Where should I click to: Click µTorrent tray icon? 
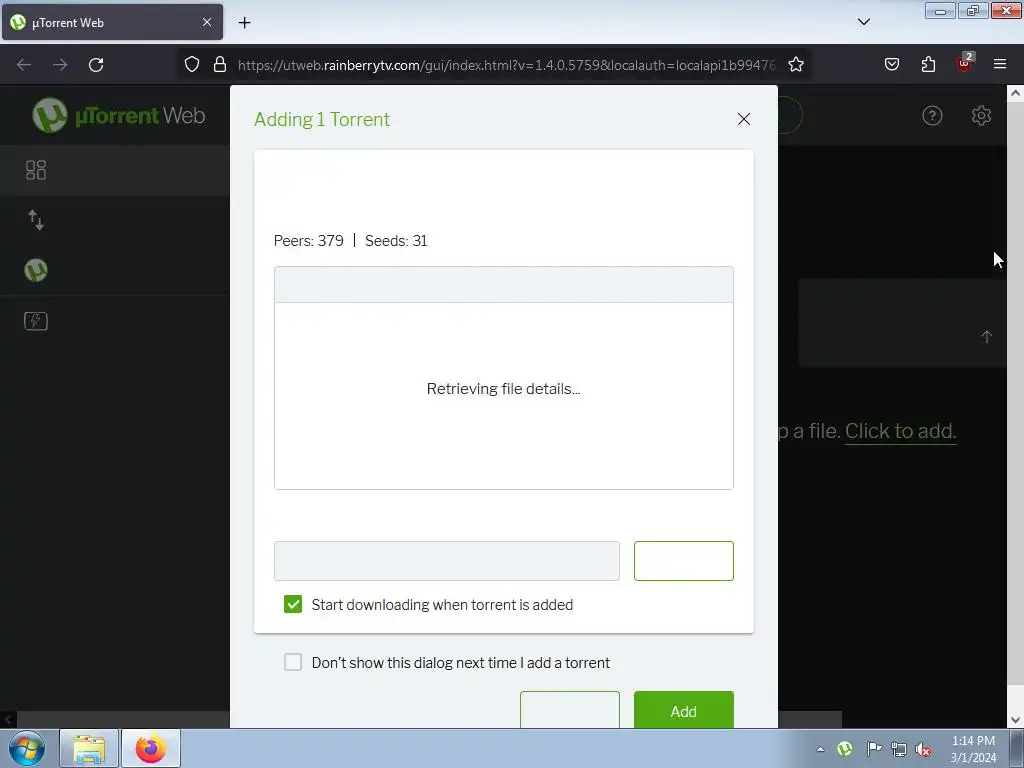845,749
